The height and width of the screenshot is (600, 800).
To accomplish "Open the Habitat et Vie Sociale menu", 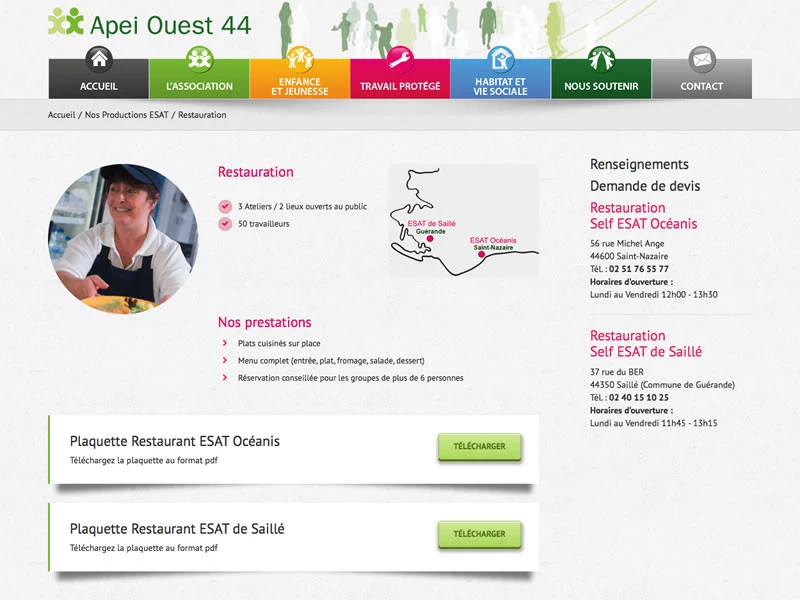I will 501,79.
